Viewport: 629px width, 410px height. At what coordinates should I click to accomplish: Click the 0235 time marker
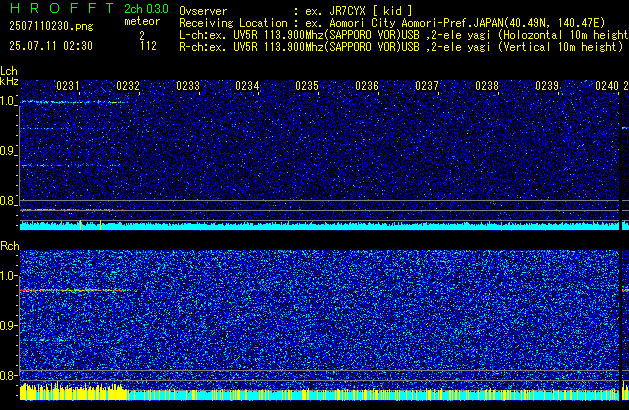pos(307,86)
